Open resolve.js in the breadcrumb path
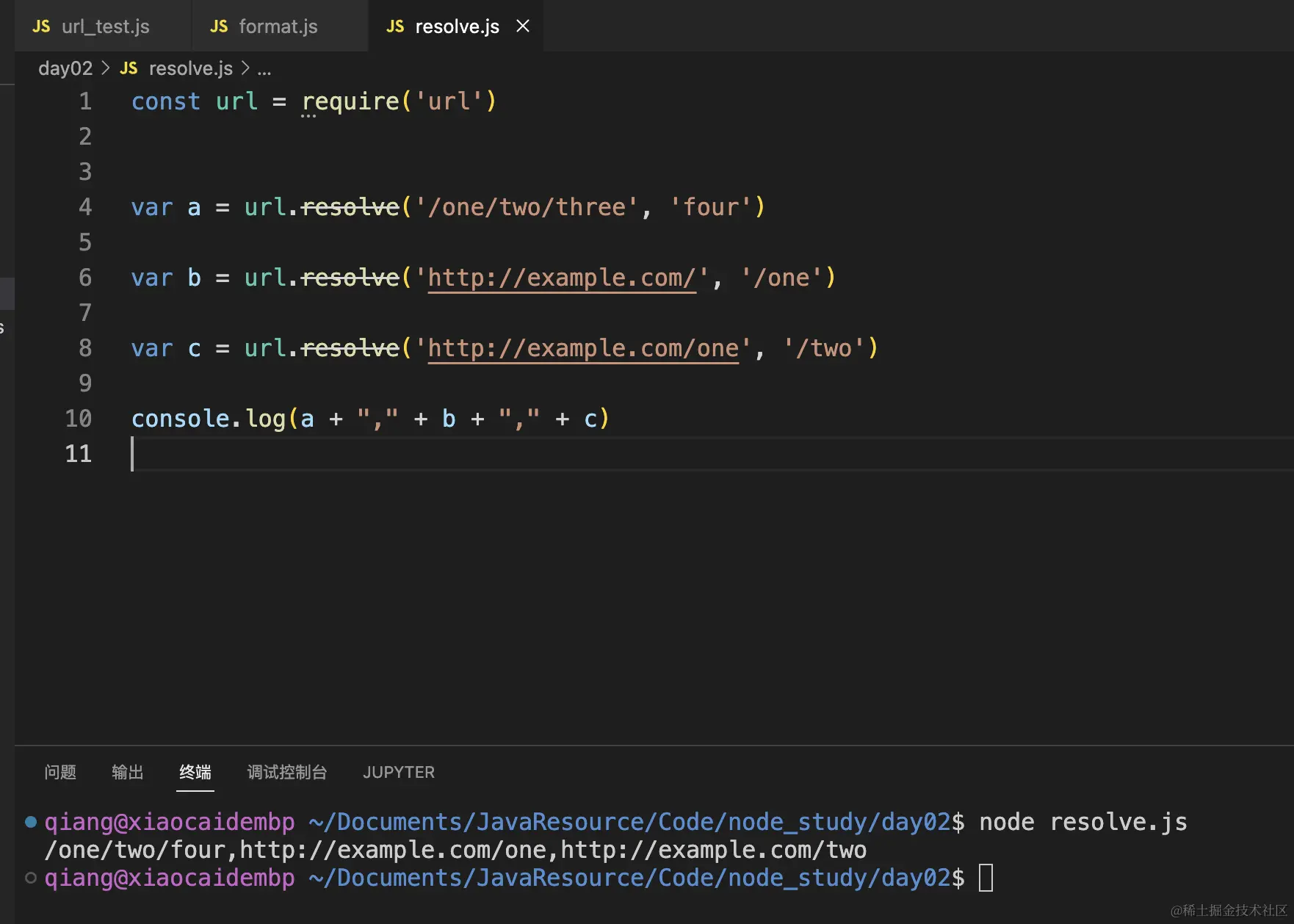Viewport: 1294px width, 924px height. click(x=191, y=68)
